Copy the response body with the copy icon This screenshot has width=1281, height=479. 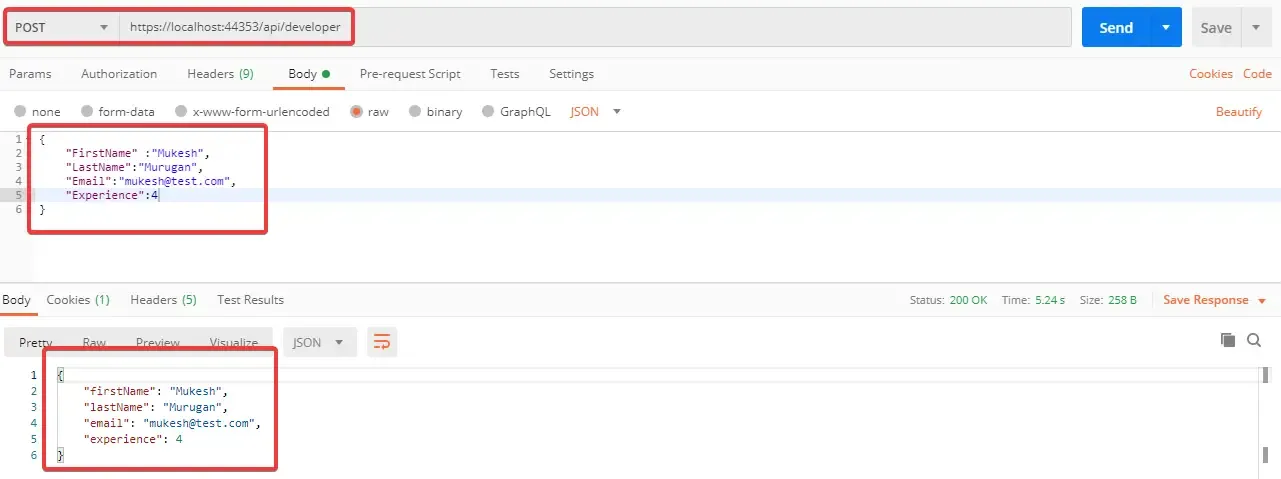[1228, 340]
